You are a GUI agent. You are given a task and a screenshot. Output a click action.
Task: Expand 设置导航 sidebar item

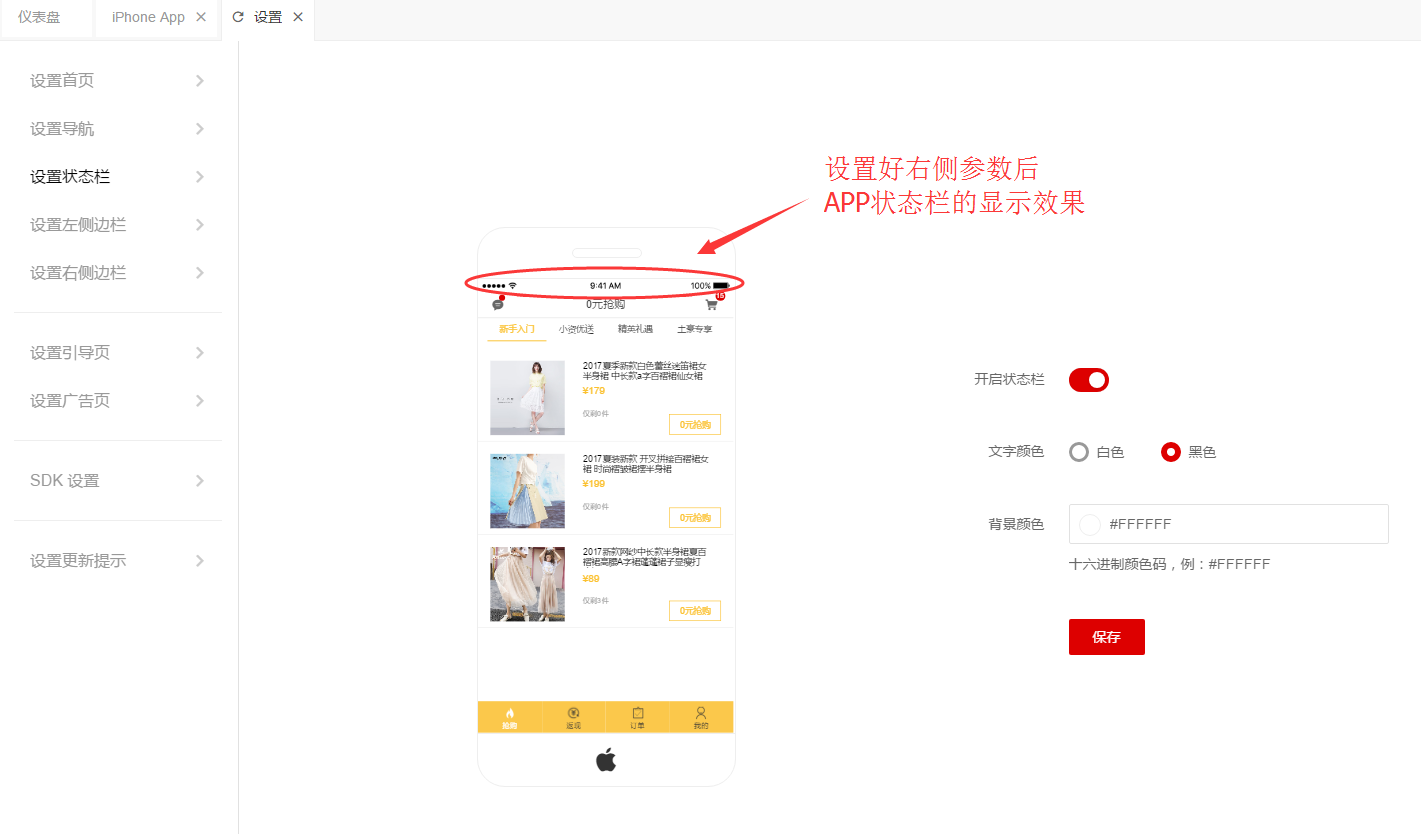click(118, 129)
